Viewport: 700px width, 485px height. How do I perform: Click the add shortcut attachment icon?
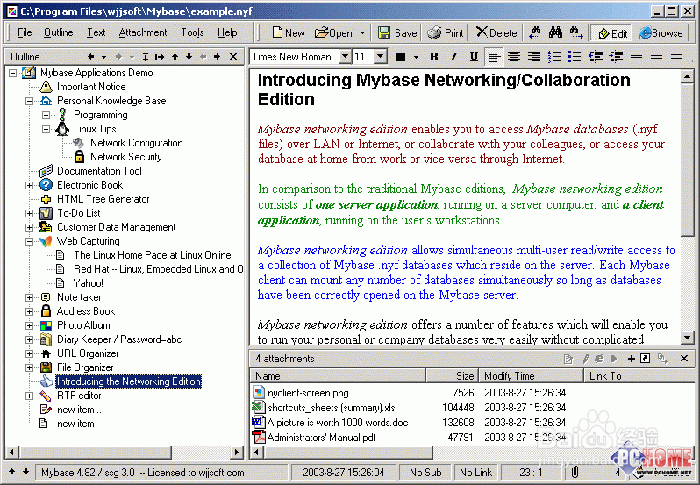click(x=645, y=358)
